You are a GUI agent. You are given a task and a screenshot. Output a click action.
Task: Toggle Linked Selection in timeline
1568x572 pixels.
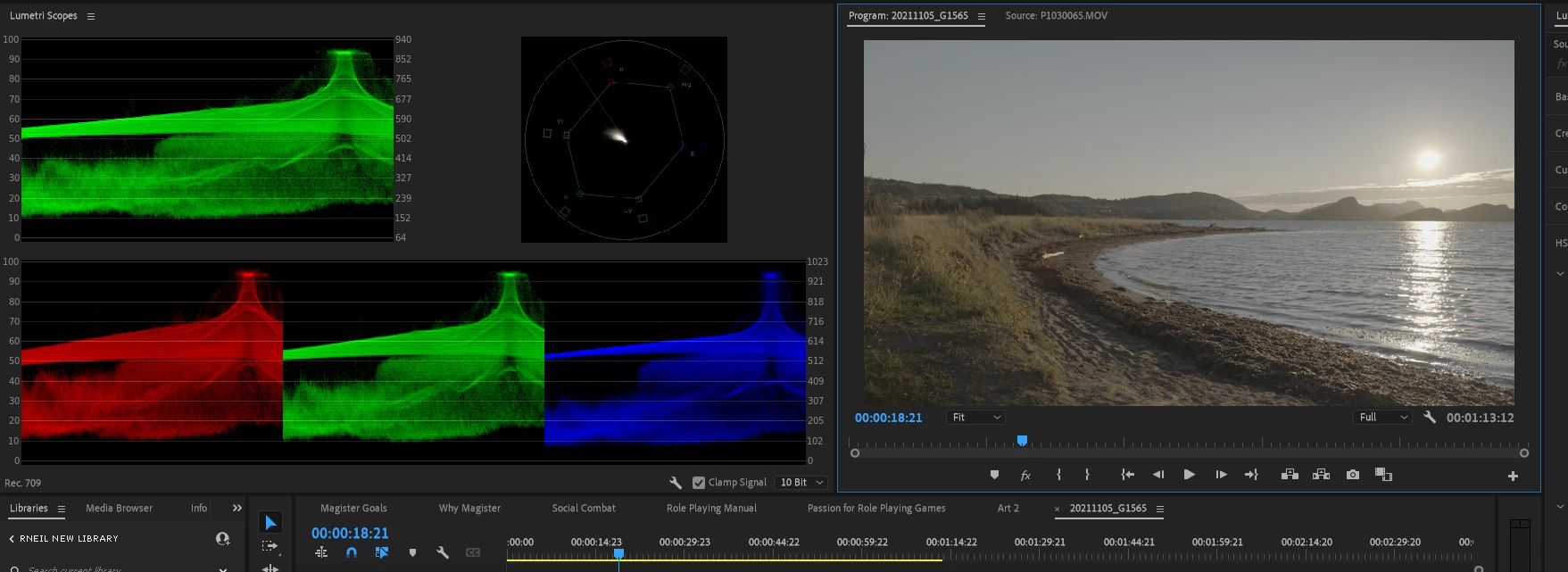[x=382, y=553]
